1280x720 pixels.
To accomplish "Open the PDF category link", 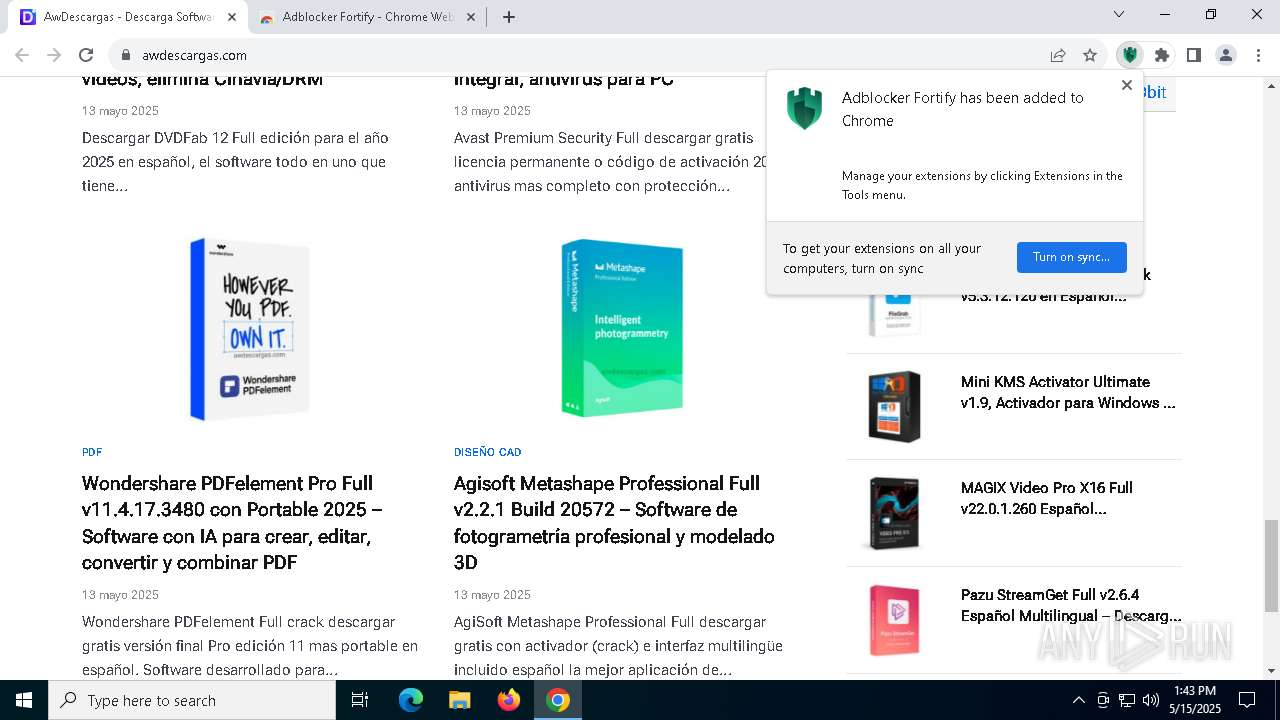I will click(92, 452).
